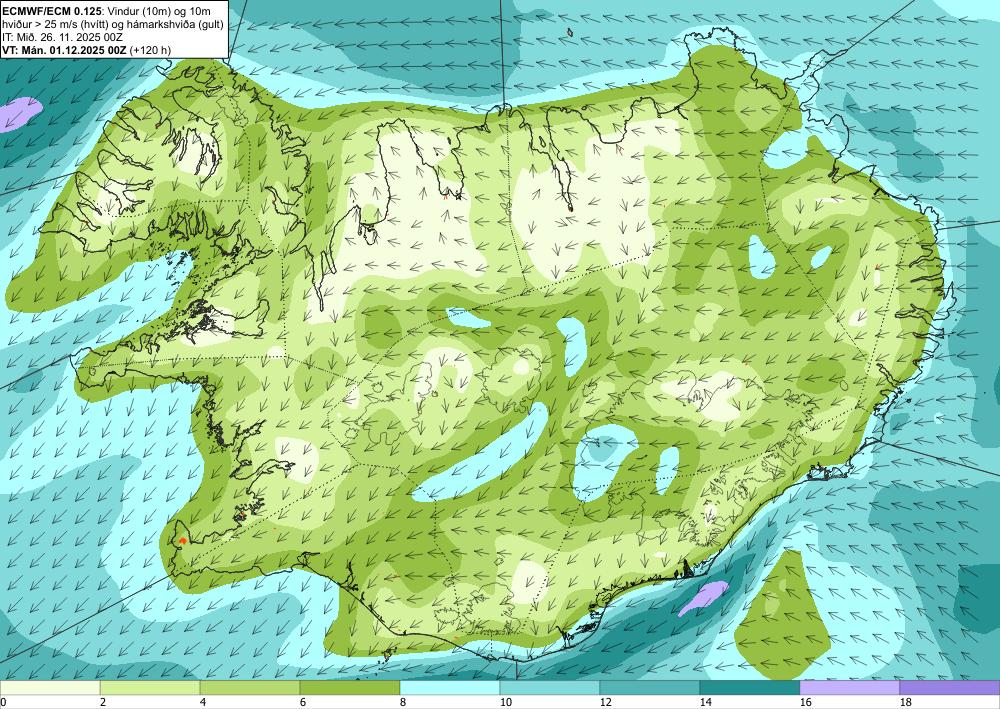Click the 6–8 m/s dark green legend swatch
The height and width of the screenshot is (709, 1000).
350,688
